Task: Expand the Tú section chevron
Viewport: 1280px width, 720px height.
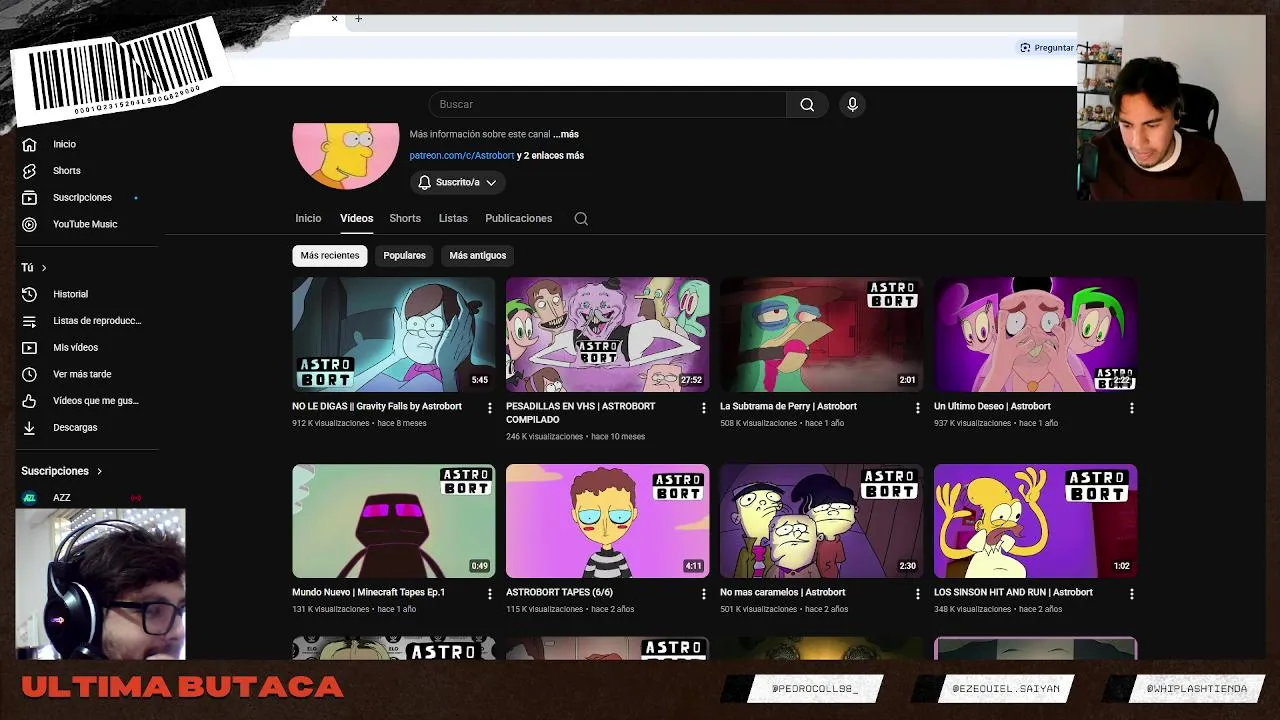Action: (x=44, y=268)
